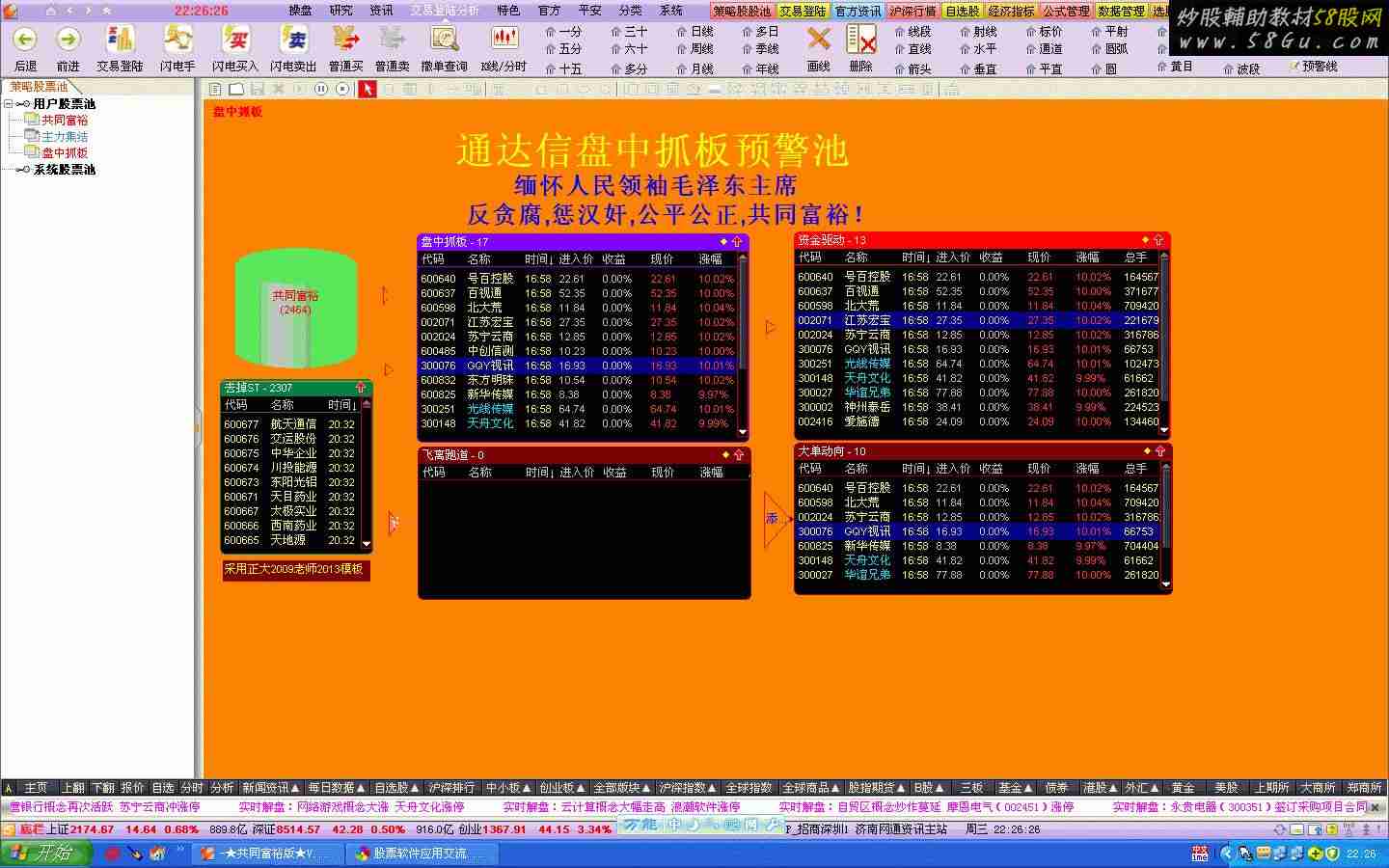Click the 闪电手 lightning hand icon
The height and width of the screenshot is (868, 1389).
pos(177,40)
